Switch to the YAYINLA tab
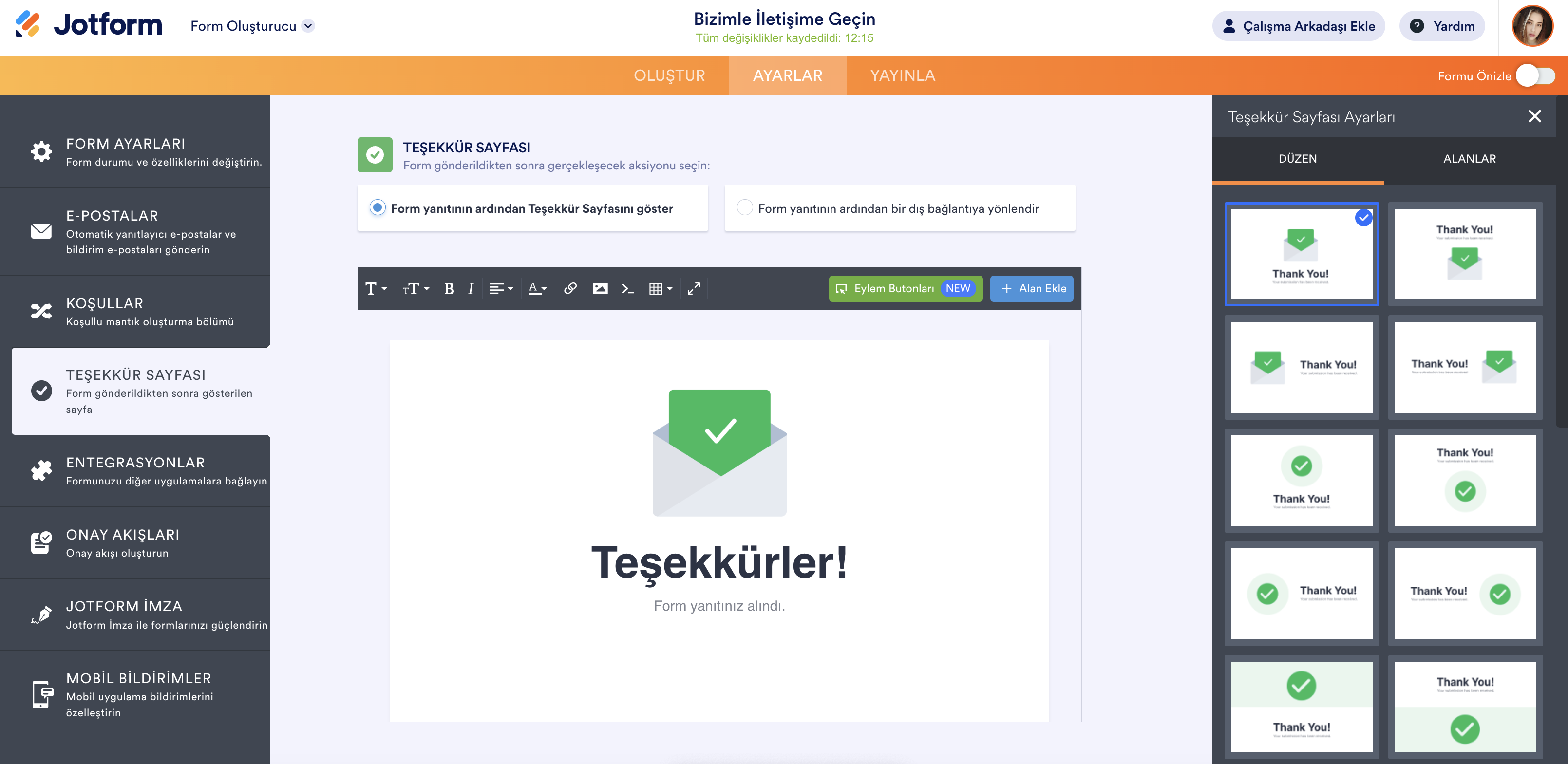This screenshot has height=764, width=1568. click(902, 75)
